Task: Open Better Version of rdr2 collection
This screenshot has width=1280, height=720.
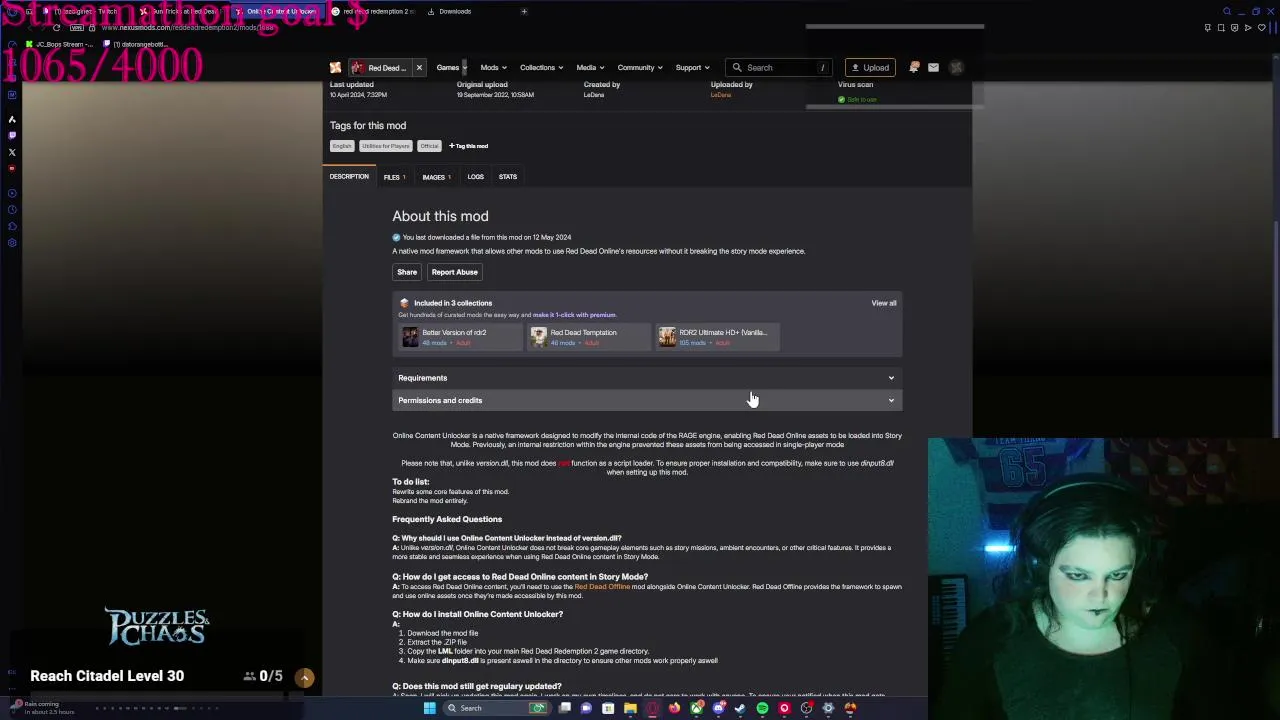Action: point(460,337)
